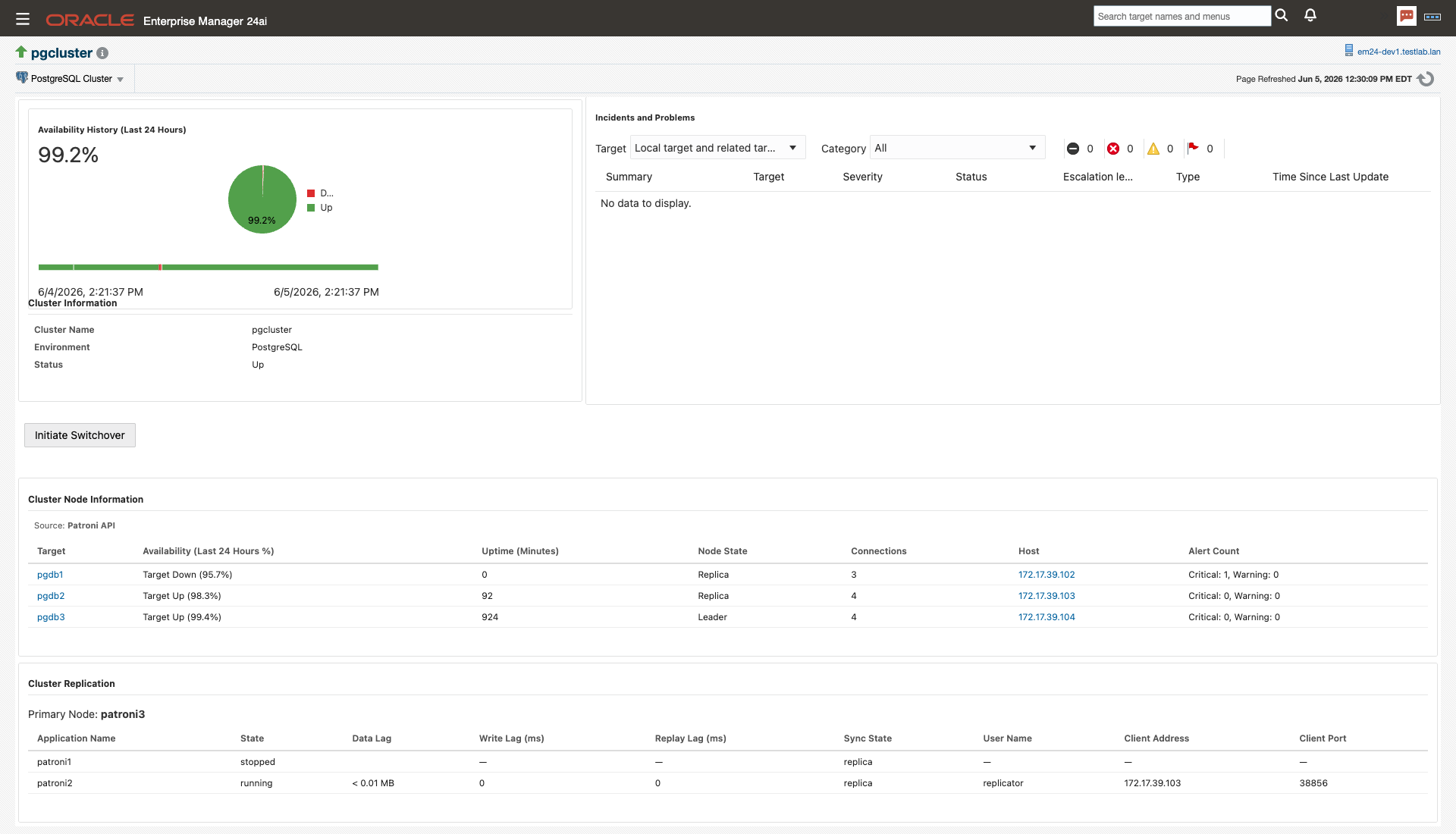Click the Application Name column header

point(77,738)
